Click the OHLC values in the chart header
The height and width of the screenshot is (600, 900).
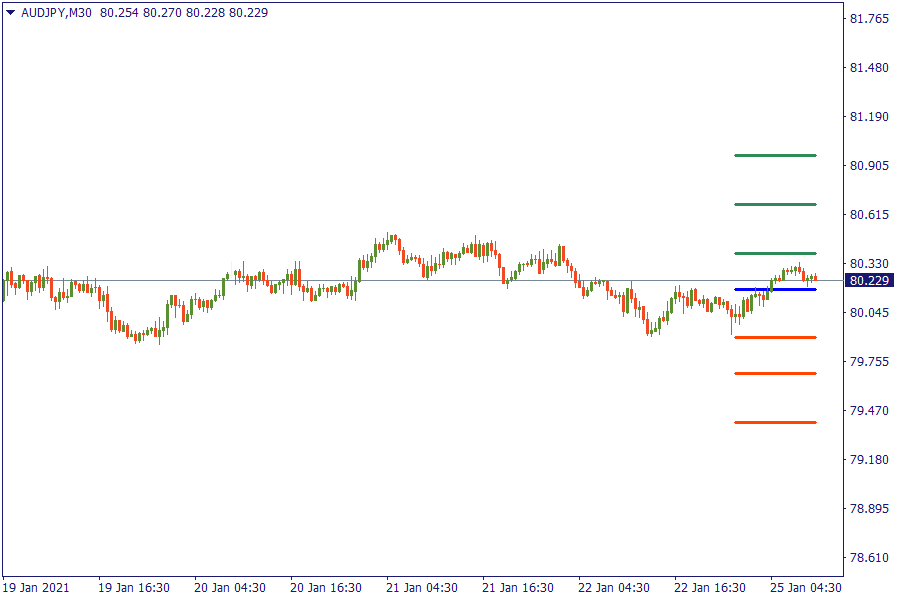pos(184,13)
